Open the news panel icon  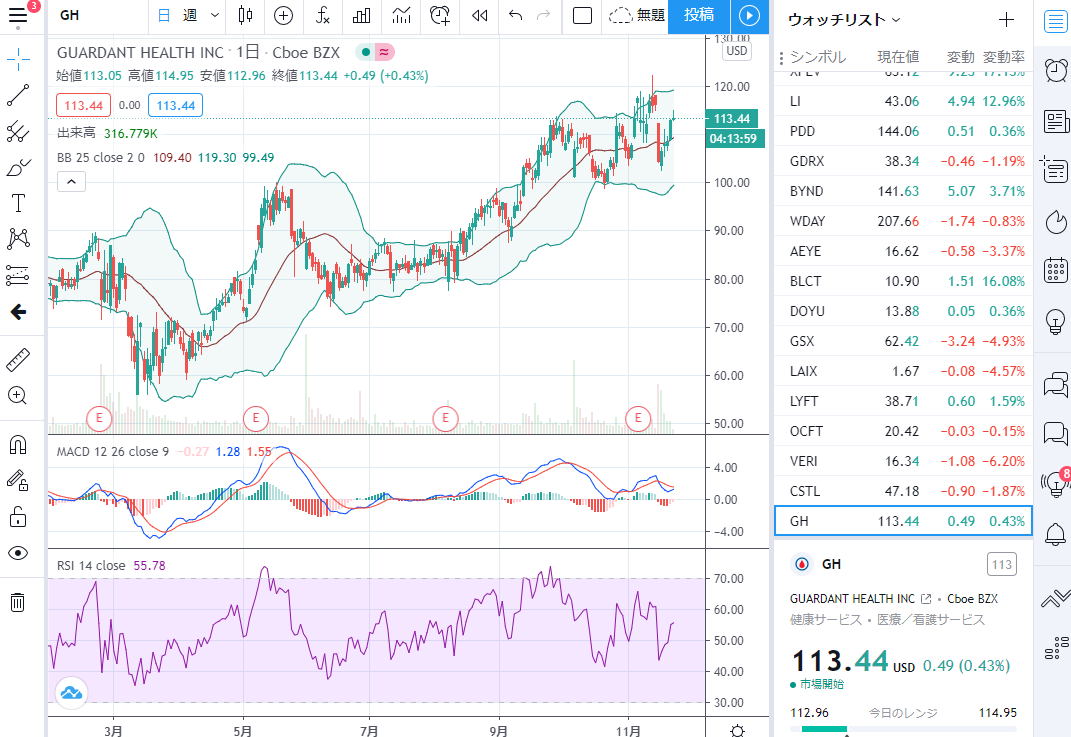point(1056,122)
